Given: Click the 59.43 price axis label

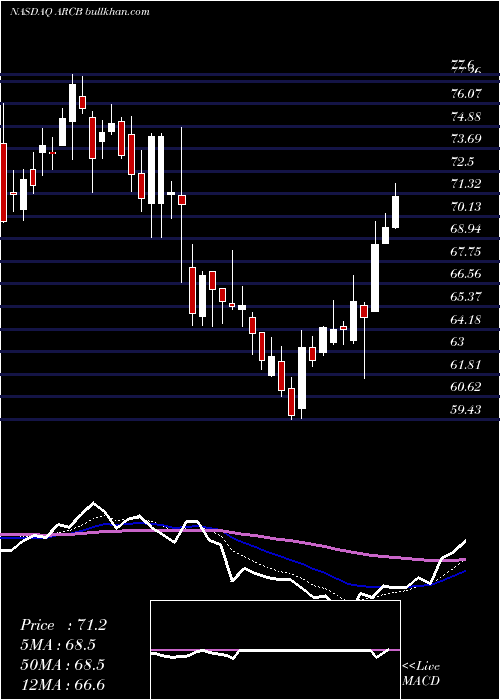Looking at the screenshot, I should coord(467,409).
